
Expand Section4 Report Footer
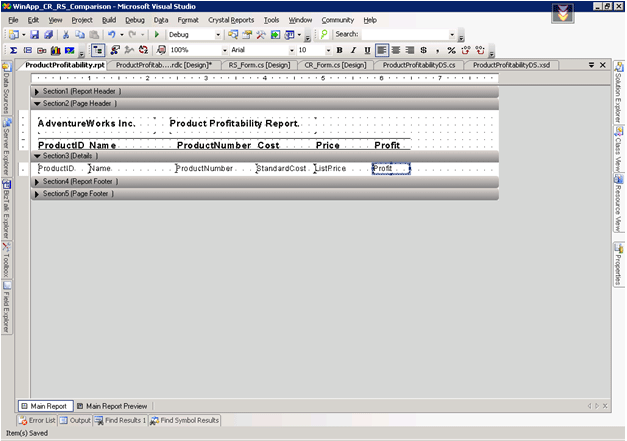coord(36,182)
